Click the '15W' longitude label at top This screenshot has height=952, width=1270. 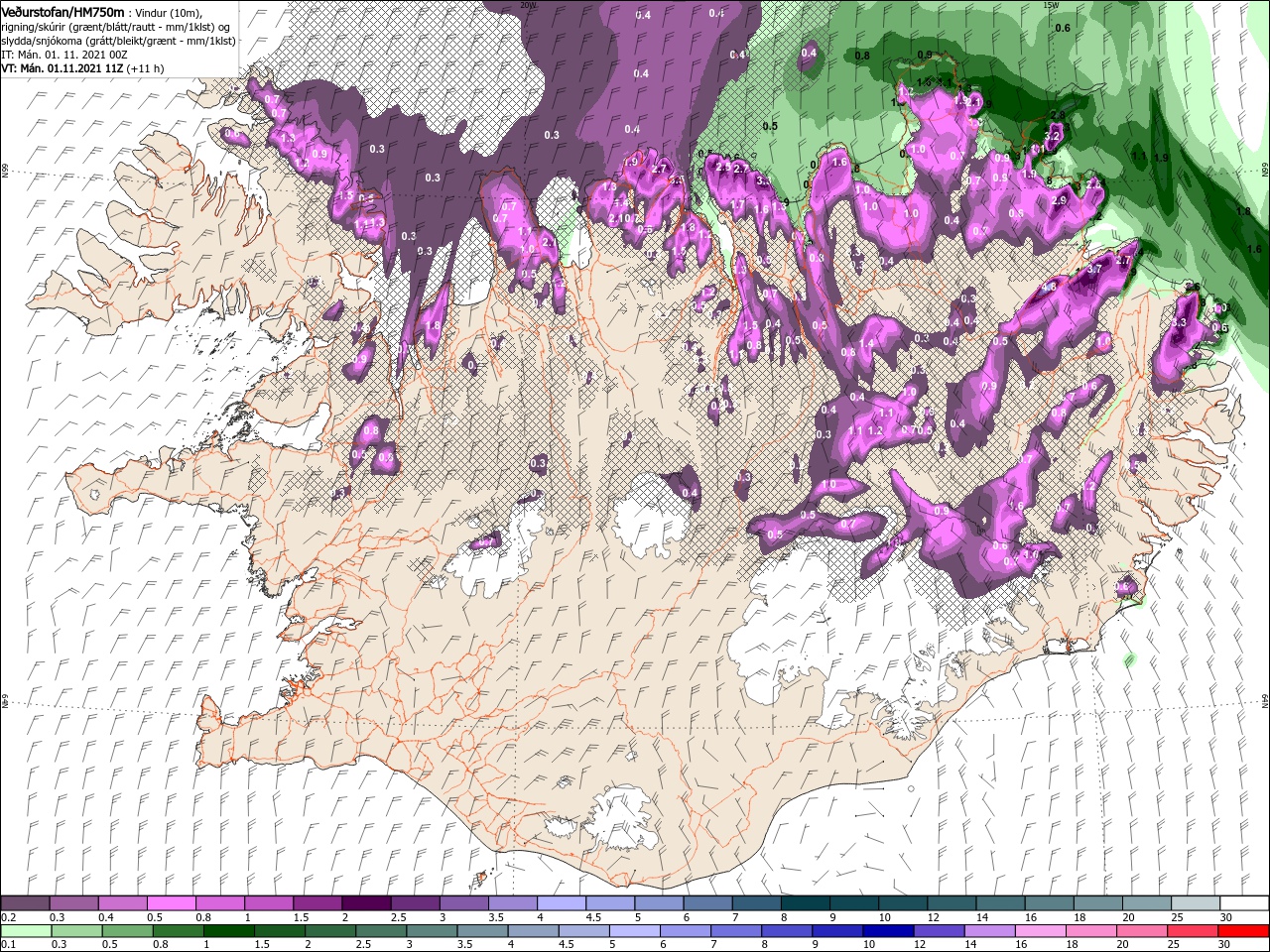tap(1051, 5)
